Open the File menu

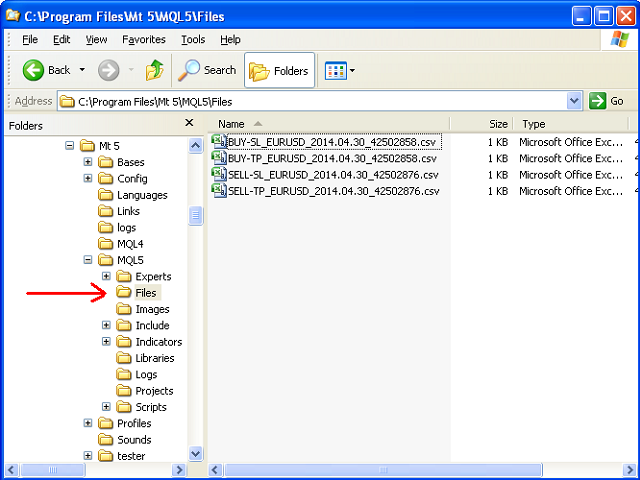click(x=30, y=40)
